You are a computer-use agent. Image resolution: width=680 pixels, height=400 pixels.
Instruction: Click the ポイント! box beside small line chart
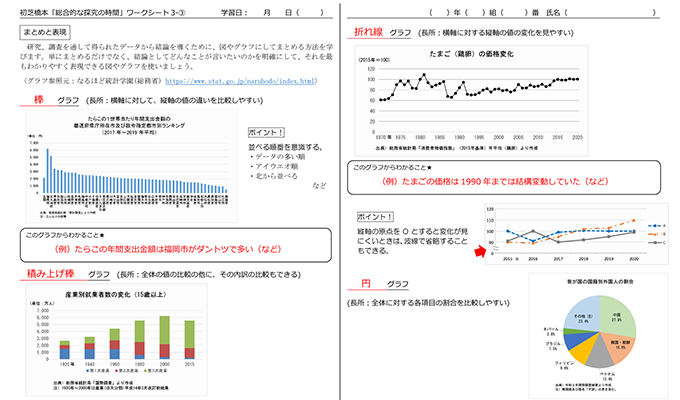[x=375, y=216]
